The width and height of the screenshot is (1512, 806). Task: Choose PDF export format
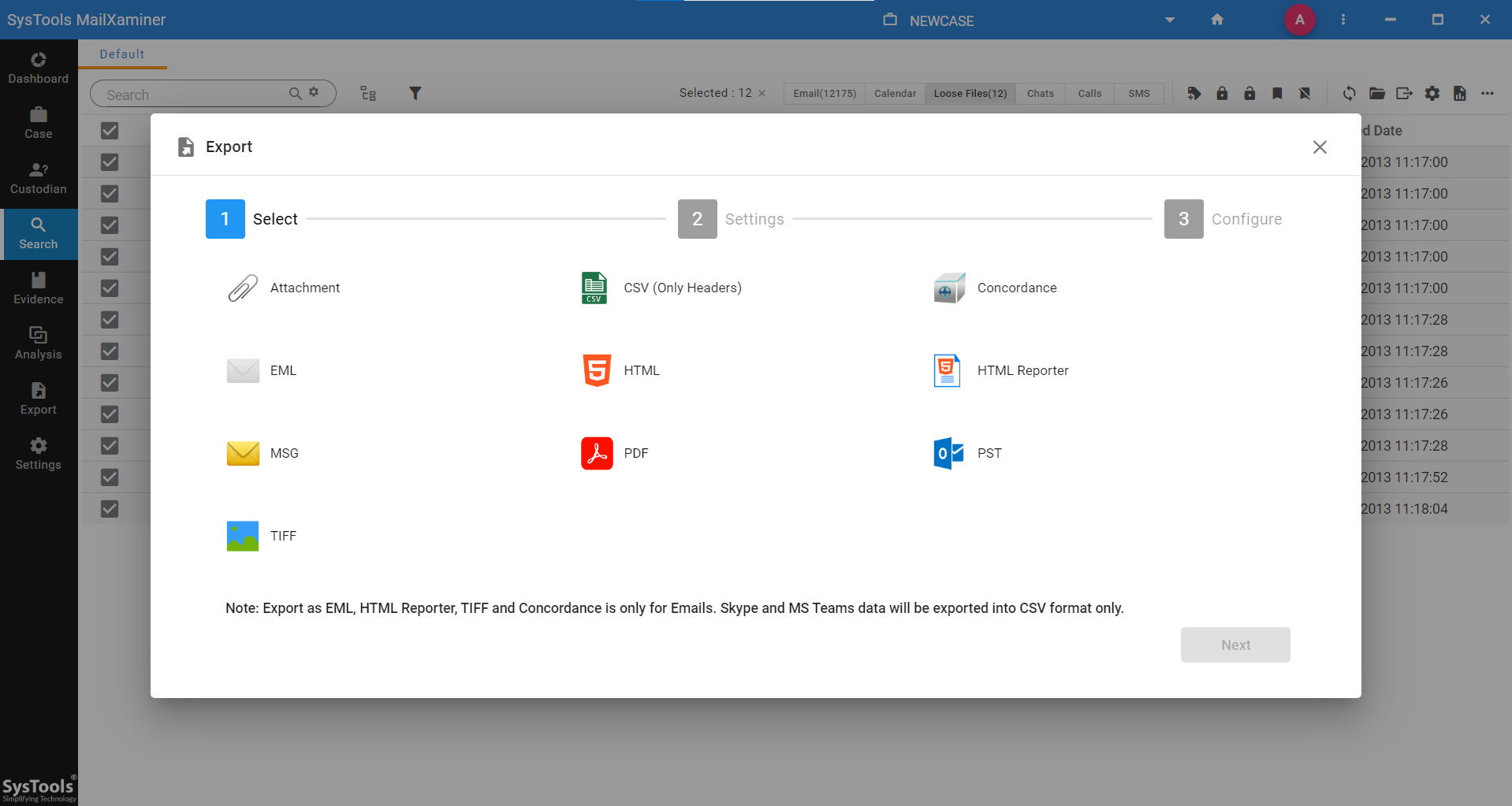(615, 453)
